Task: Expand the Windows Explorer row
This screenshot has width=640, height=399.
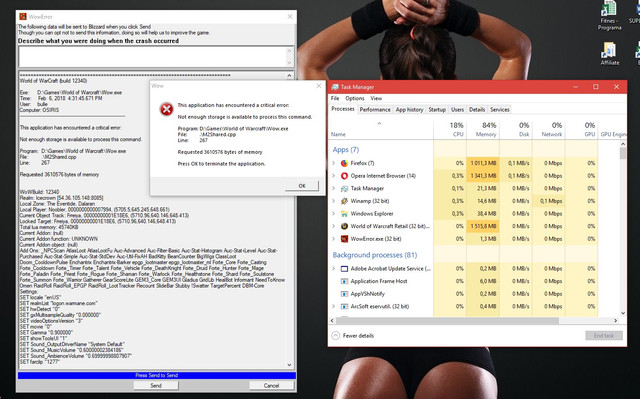Action: tap(333, 214)
